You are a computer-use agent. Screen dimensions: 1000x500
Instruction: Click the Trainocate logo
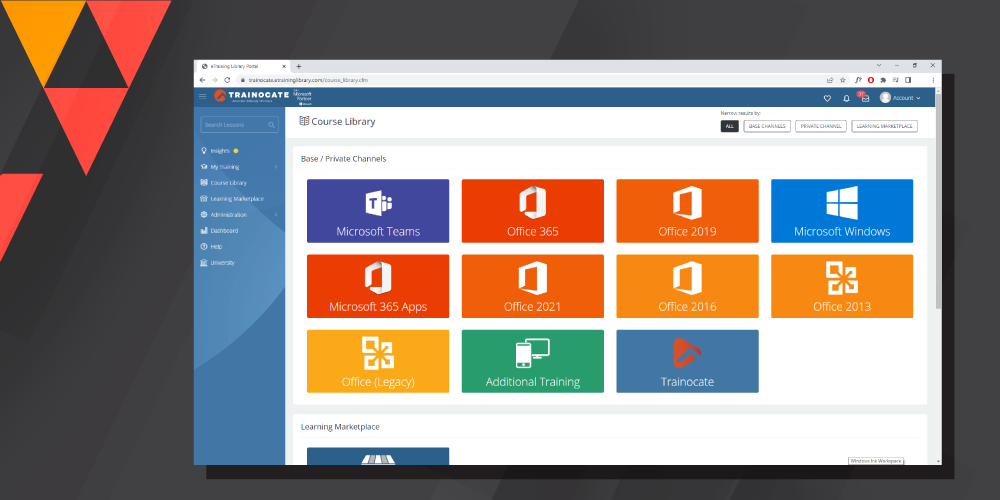point(251,96)
